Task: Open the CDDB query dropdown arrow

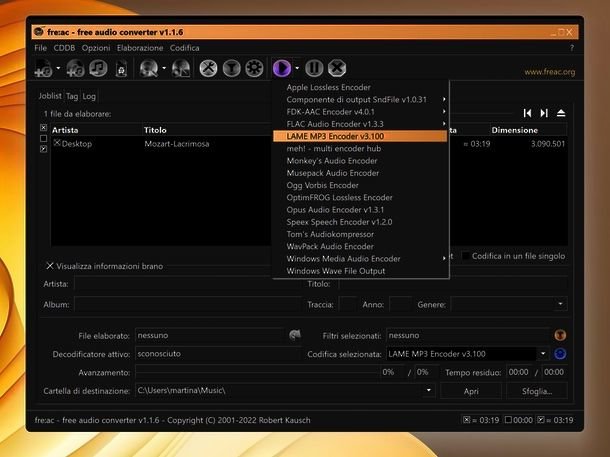Action: (164, 68)
